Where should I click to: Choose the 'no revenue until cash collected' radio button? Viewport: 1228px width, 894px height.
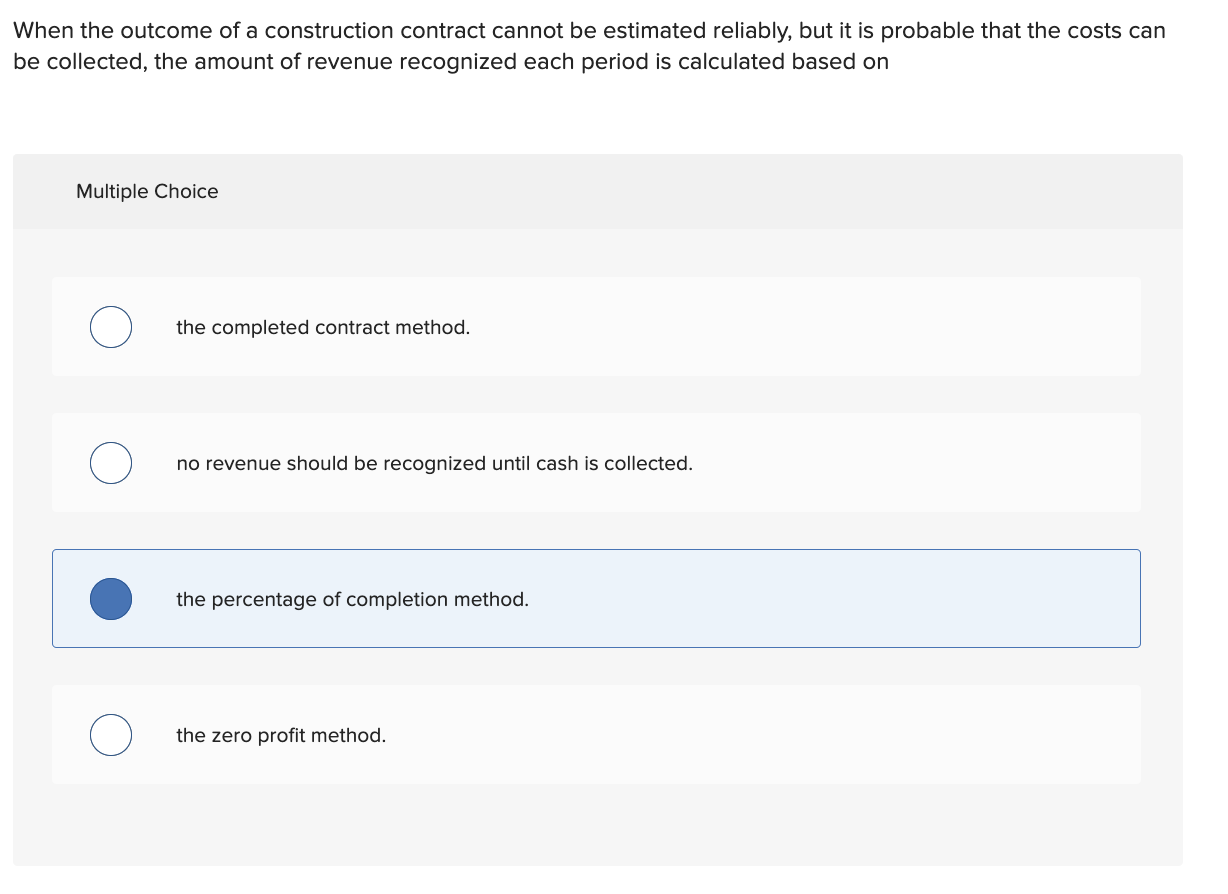click(111, 463)
